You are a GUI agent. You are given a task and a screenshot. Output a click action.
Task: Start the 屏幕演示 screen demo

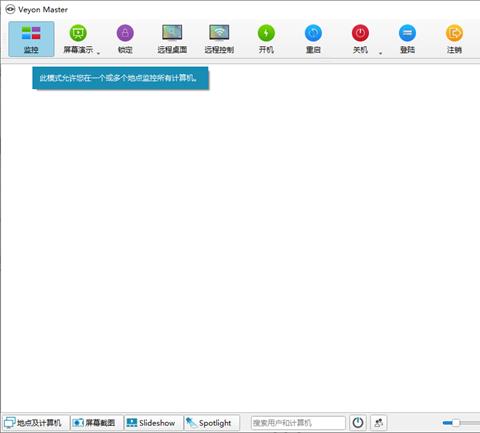78,39
